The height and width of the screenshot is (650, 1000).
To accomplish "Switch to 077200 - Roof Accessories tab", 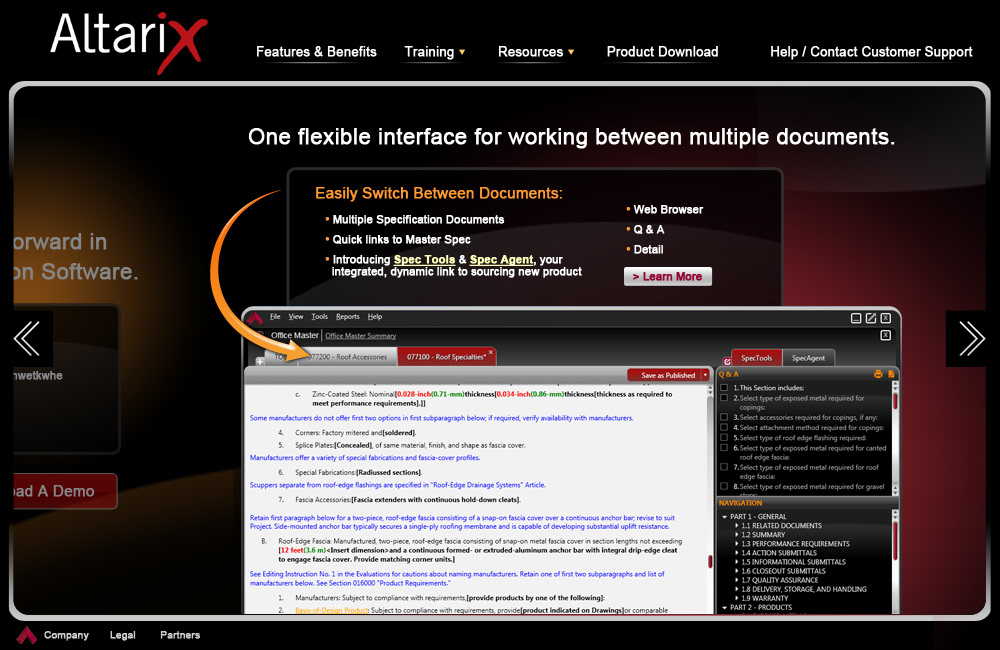I will pos(348,357).
